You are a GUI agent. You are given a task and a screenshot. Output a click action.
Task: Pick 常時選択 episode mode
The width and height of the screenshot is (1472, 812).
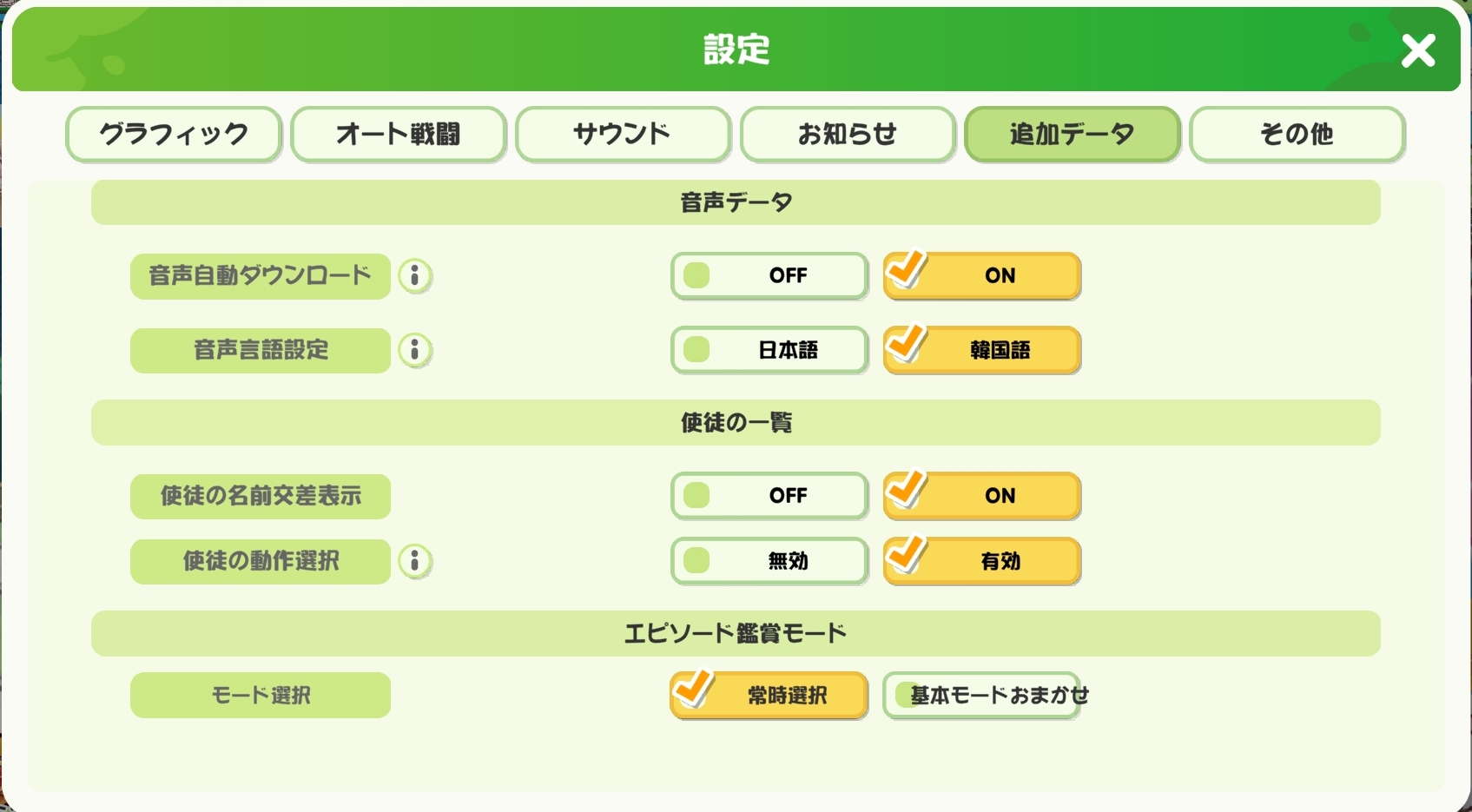[x=769, y=696]
